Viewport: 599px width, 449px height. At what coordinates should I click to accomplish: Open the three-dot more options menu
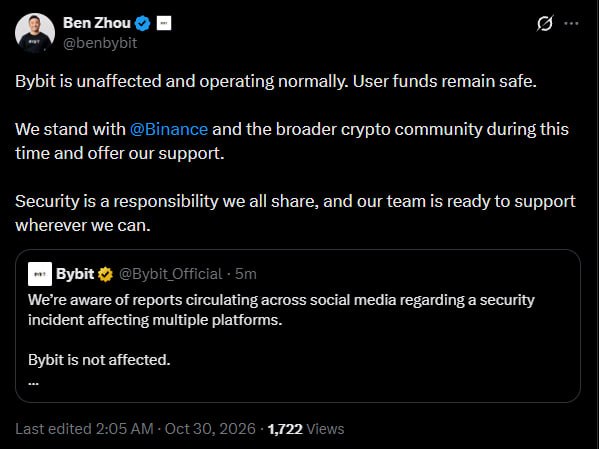[571, 23]
